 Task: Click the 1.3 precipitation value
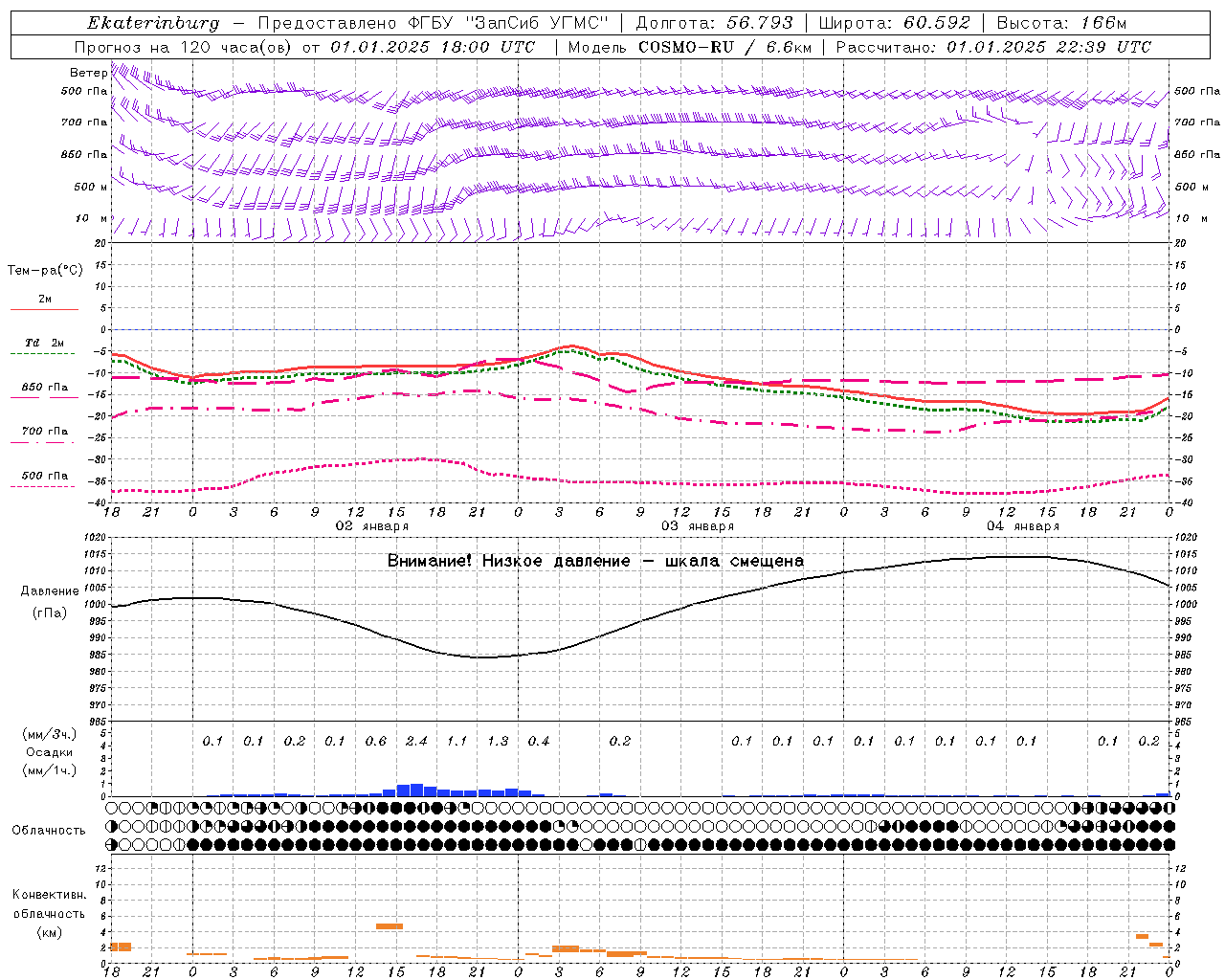(498, 741)
